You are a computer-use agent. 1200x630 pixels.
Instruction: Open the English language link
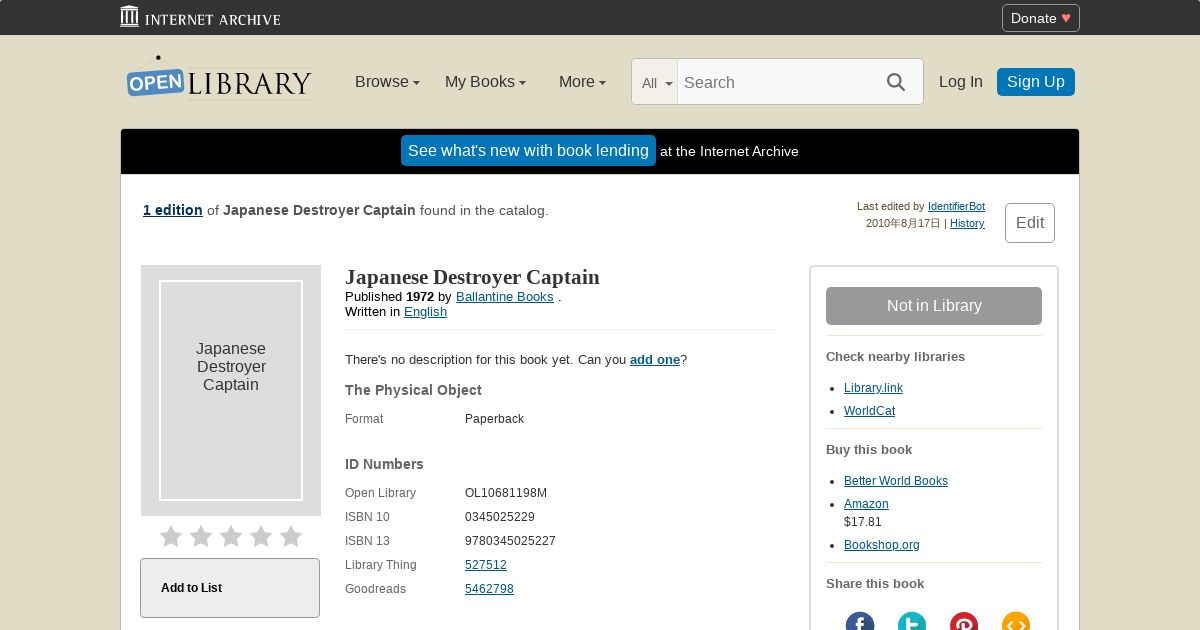point(425,312)
